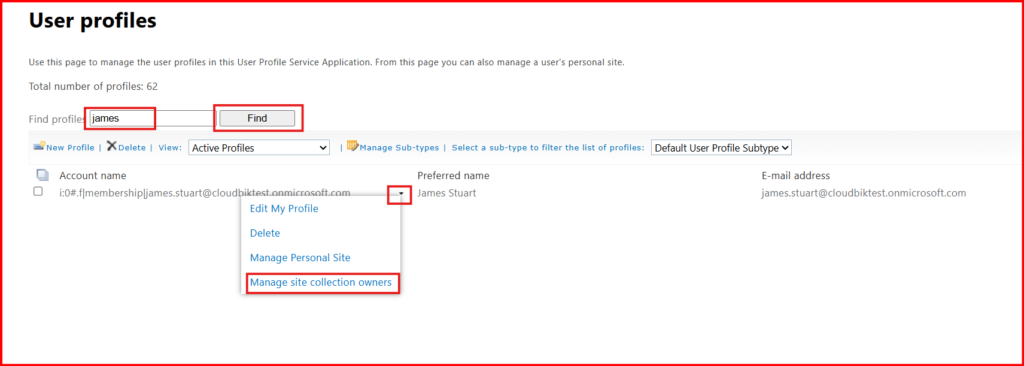Click the Total number of profiles text
1024x366 pixels.
(93, 86)
